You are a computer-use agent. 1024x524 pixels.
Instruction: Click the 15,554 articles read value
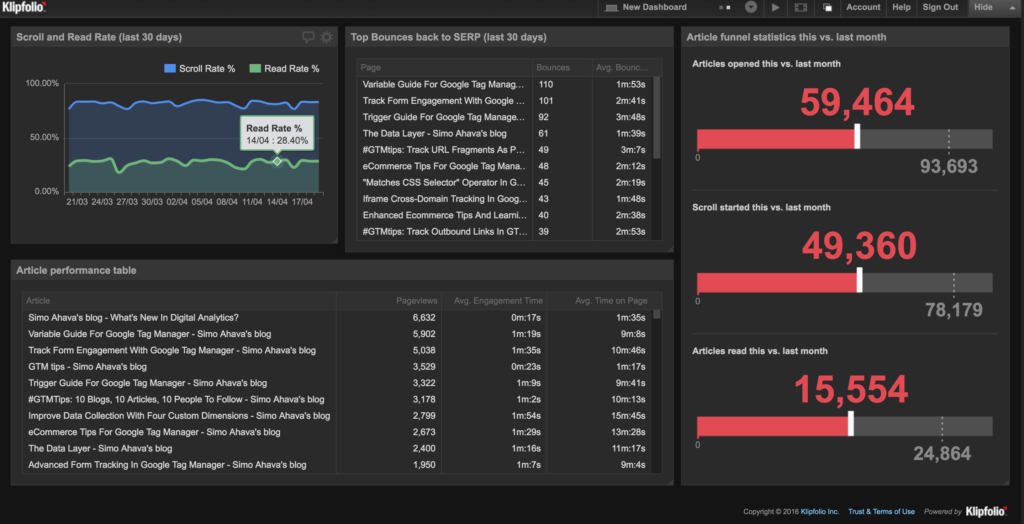[x=851, y=389]
